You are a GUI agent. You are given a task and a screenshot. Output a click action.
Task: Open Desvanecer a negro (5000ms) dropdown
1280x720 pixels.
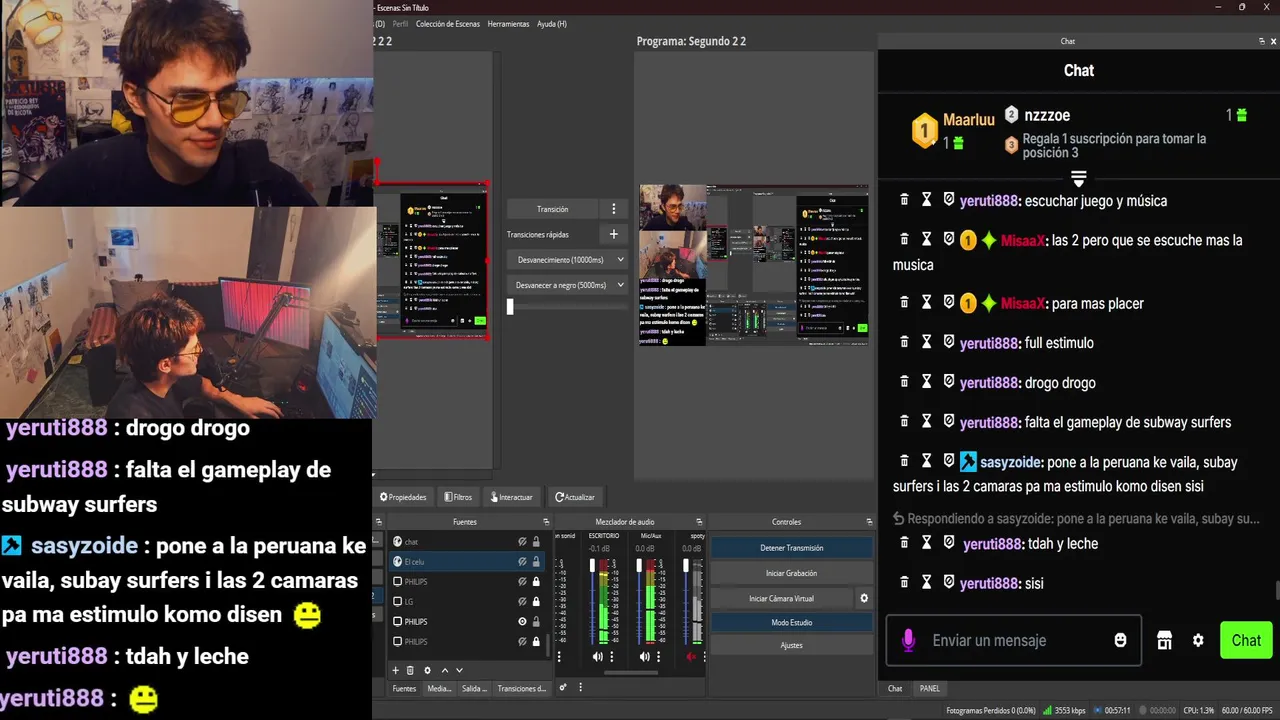[567, 284]
